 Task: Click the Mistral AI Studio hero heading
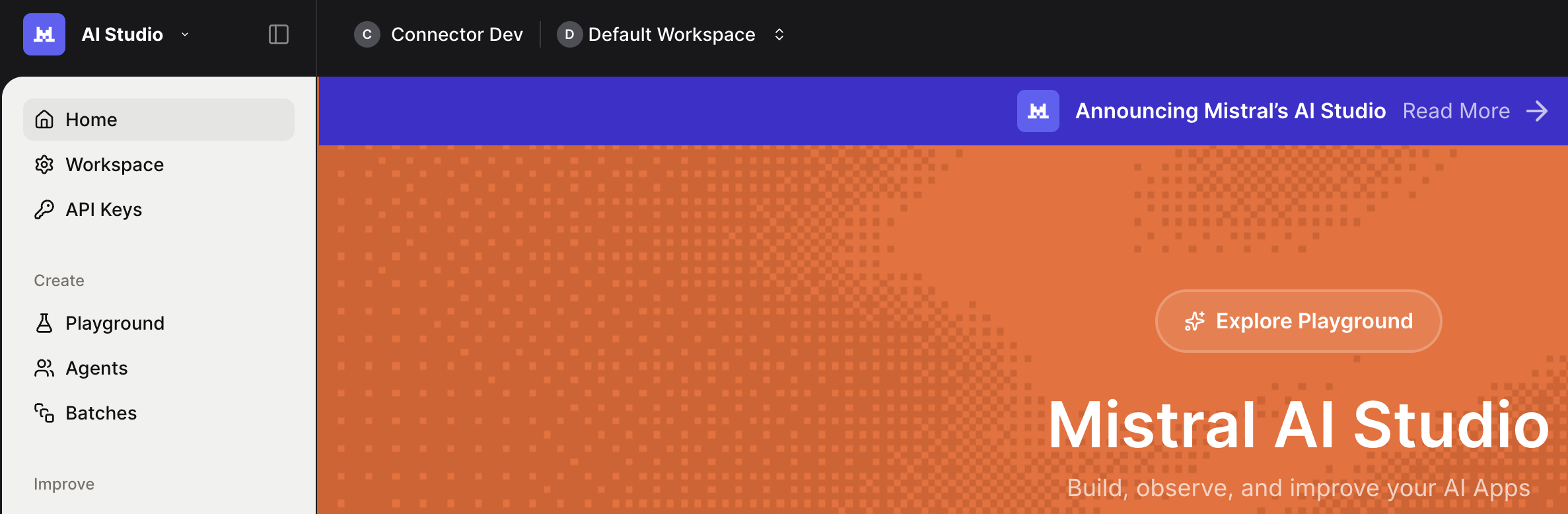click(1298, 425)
